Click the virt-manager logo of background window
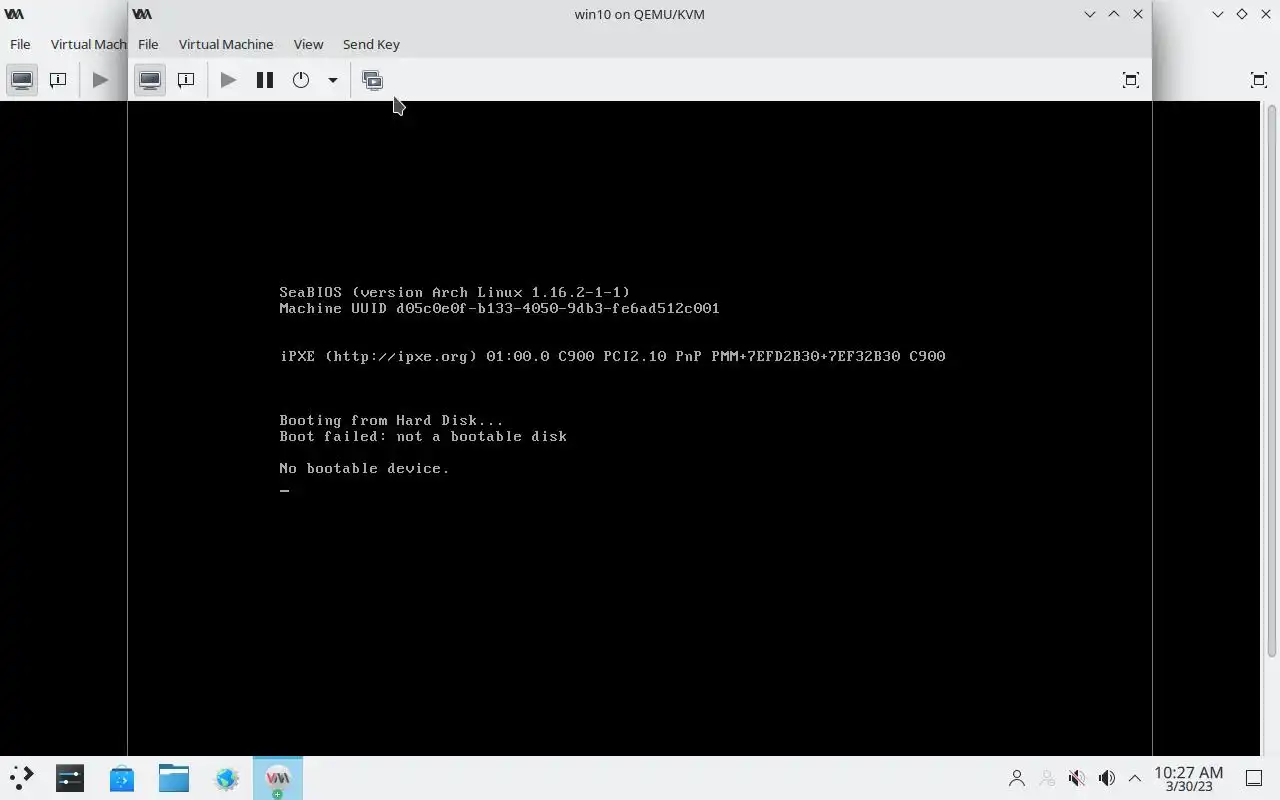 pos(14,14)
